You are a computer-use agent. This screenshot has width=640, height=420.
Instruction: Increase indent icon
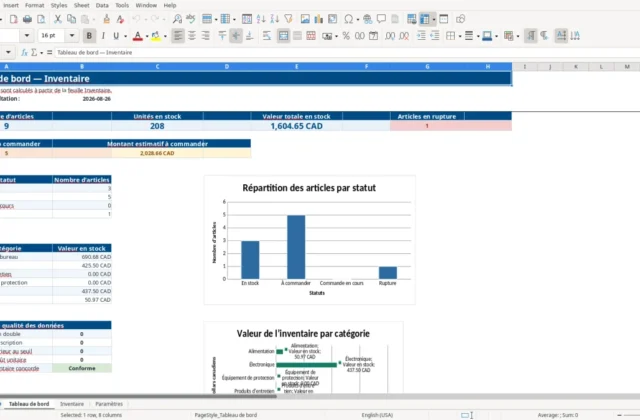click(x=421, y=36)
